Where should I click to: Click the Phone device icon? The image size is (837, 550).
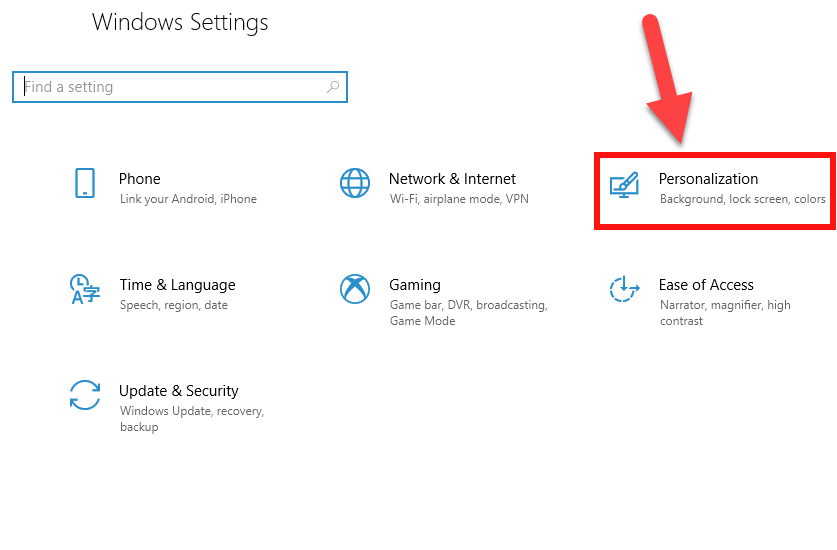coord(85,184)
